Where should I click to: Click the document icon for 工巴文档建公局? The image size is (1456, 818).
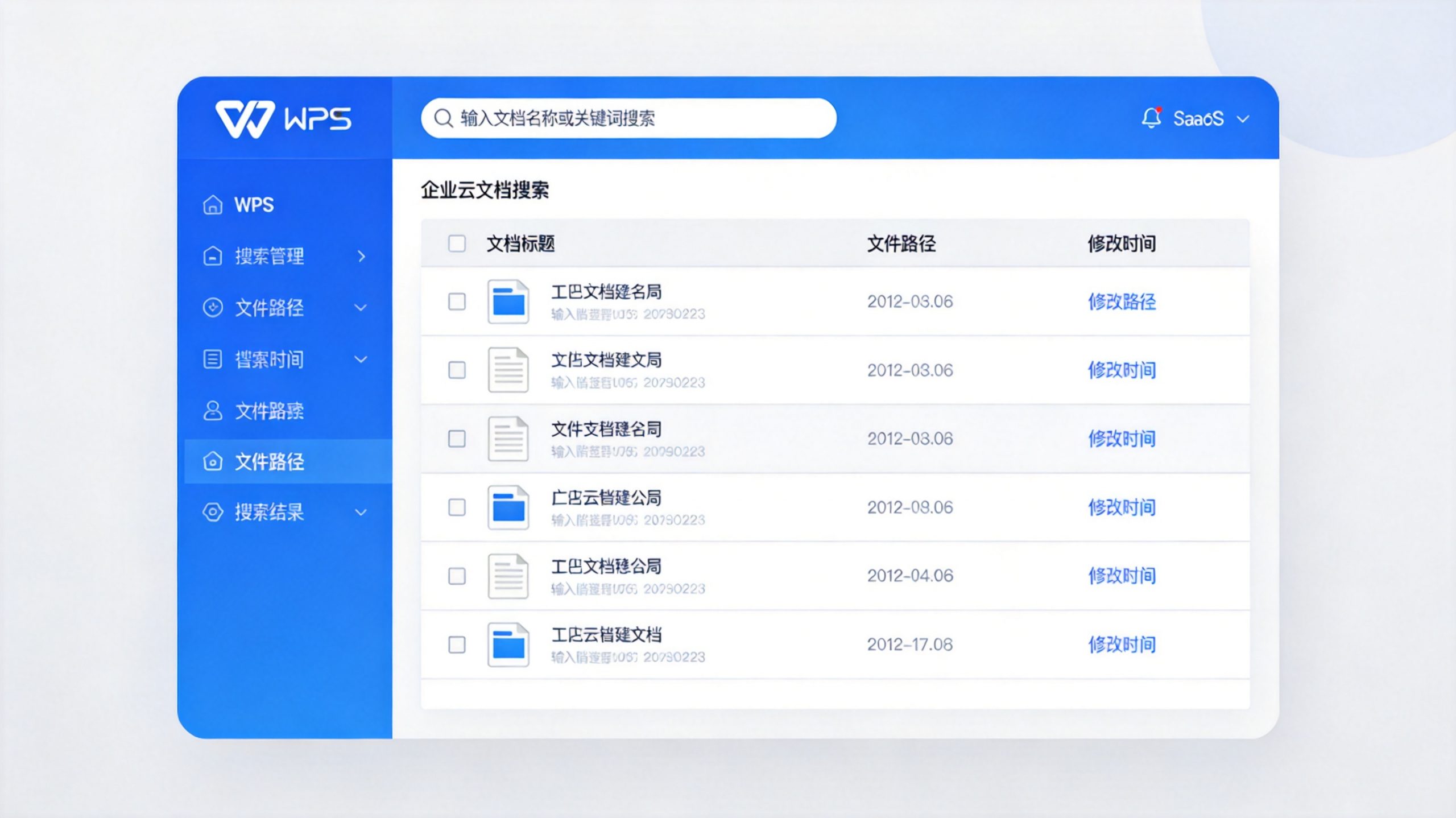(508, 576)
